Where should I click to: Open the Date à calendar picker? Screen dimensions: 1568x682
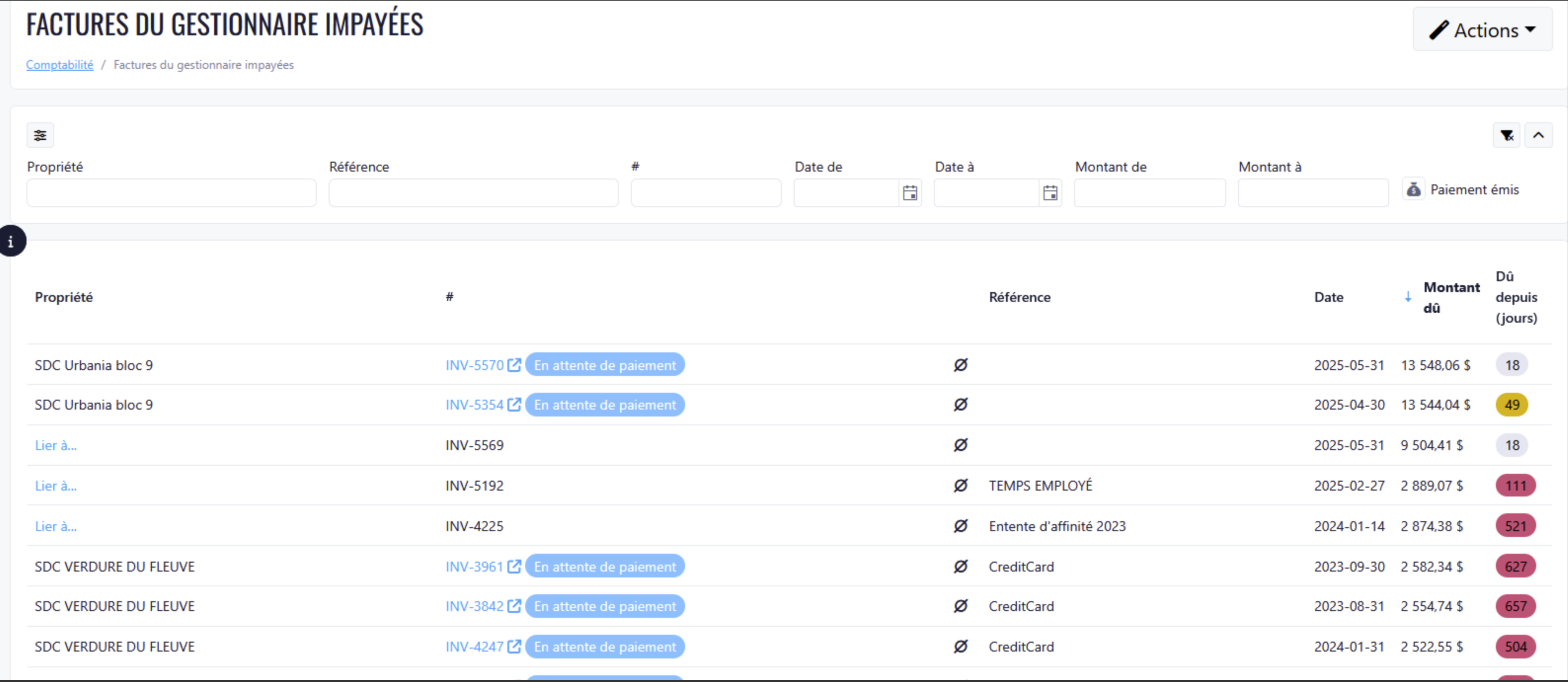point(1050,193)
